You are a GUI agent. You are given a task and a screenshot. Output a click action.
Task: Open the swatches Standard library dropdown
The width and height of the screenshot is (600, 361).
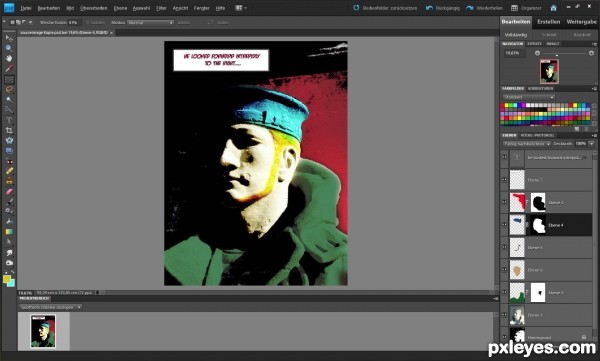pyautogui.click(x=528, y=97)
